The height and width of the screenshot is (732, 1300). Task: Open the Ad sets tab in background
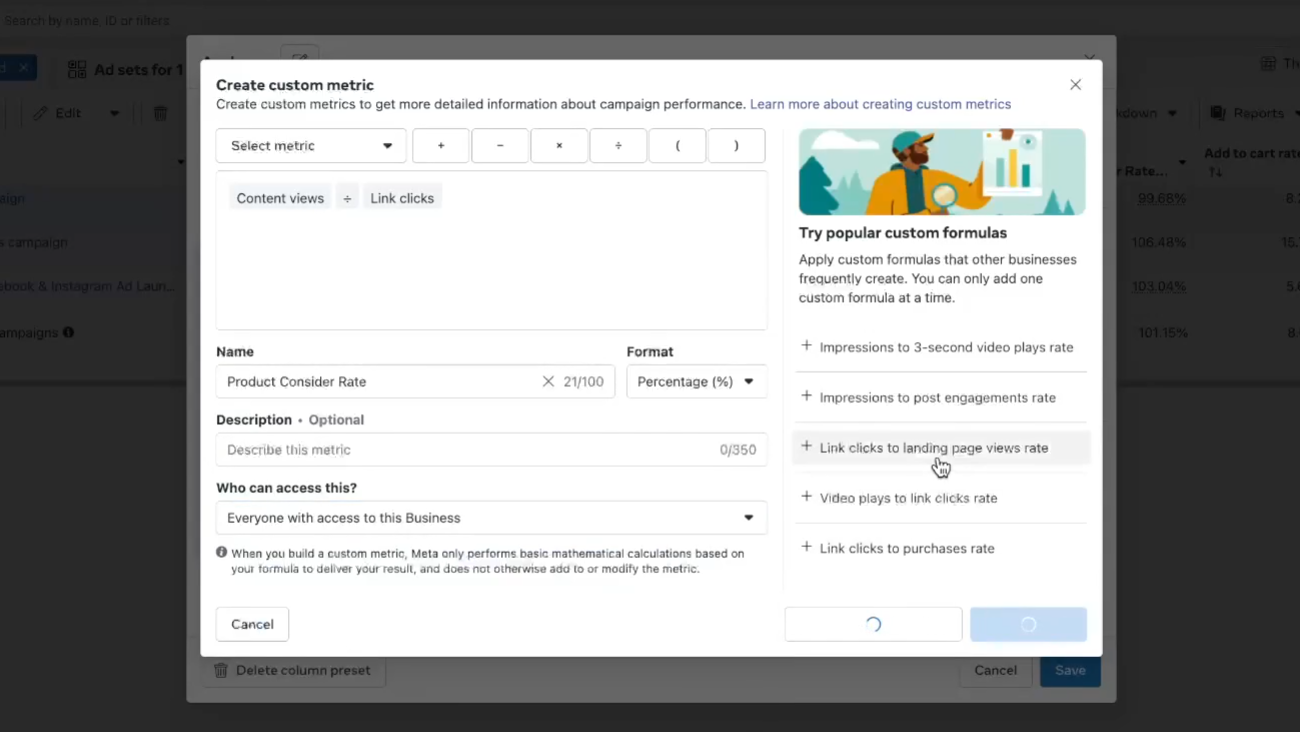coord(125,69)
